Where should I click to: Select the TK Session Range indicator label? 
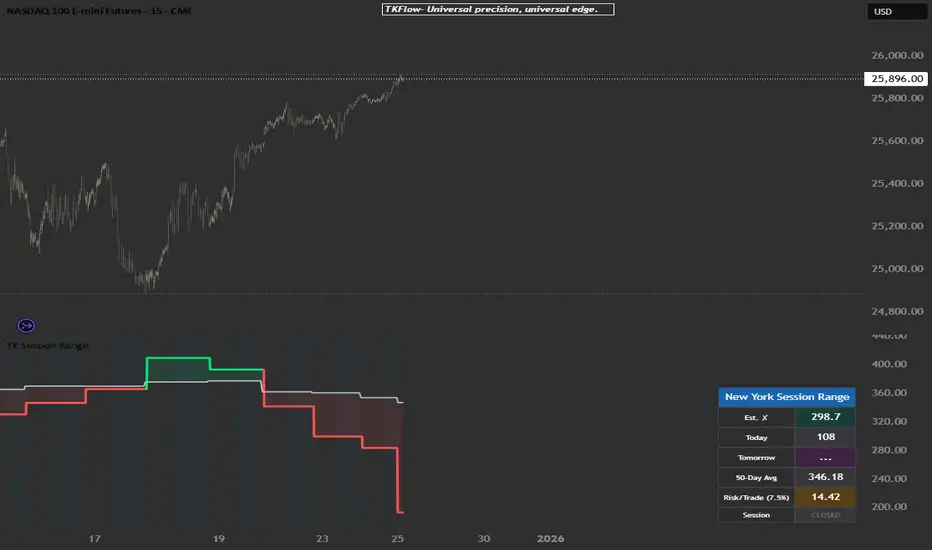[48, 345]
